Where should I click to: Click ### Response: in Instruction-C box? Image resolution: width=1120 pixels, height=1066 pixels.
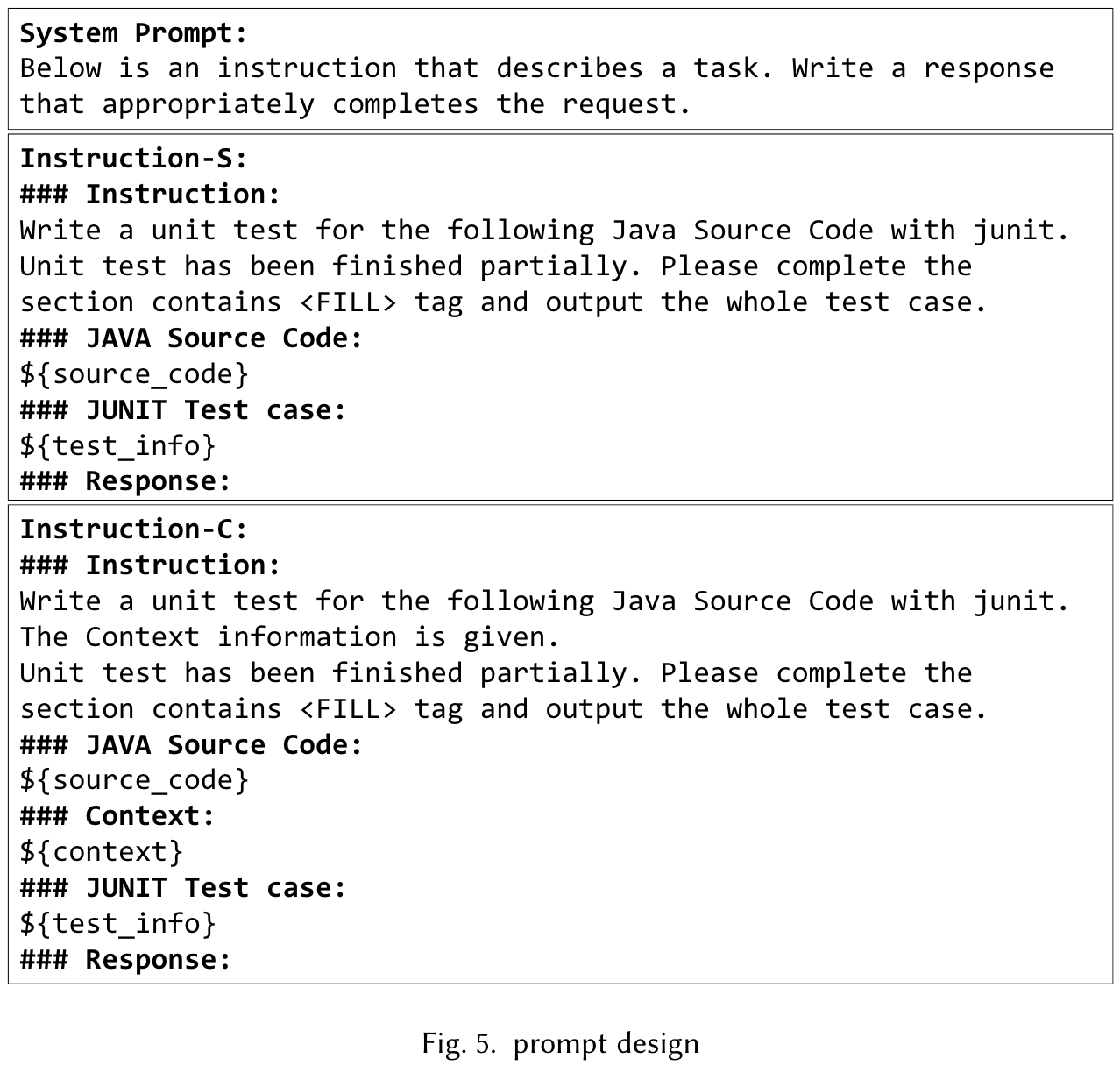pos(125,959)
